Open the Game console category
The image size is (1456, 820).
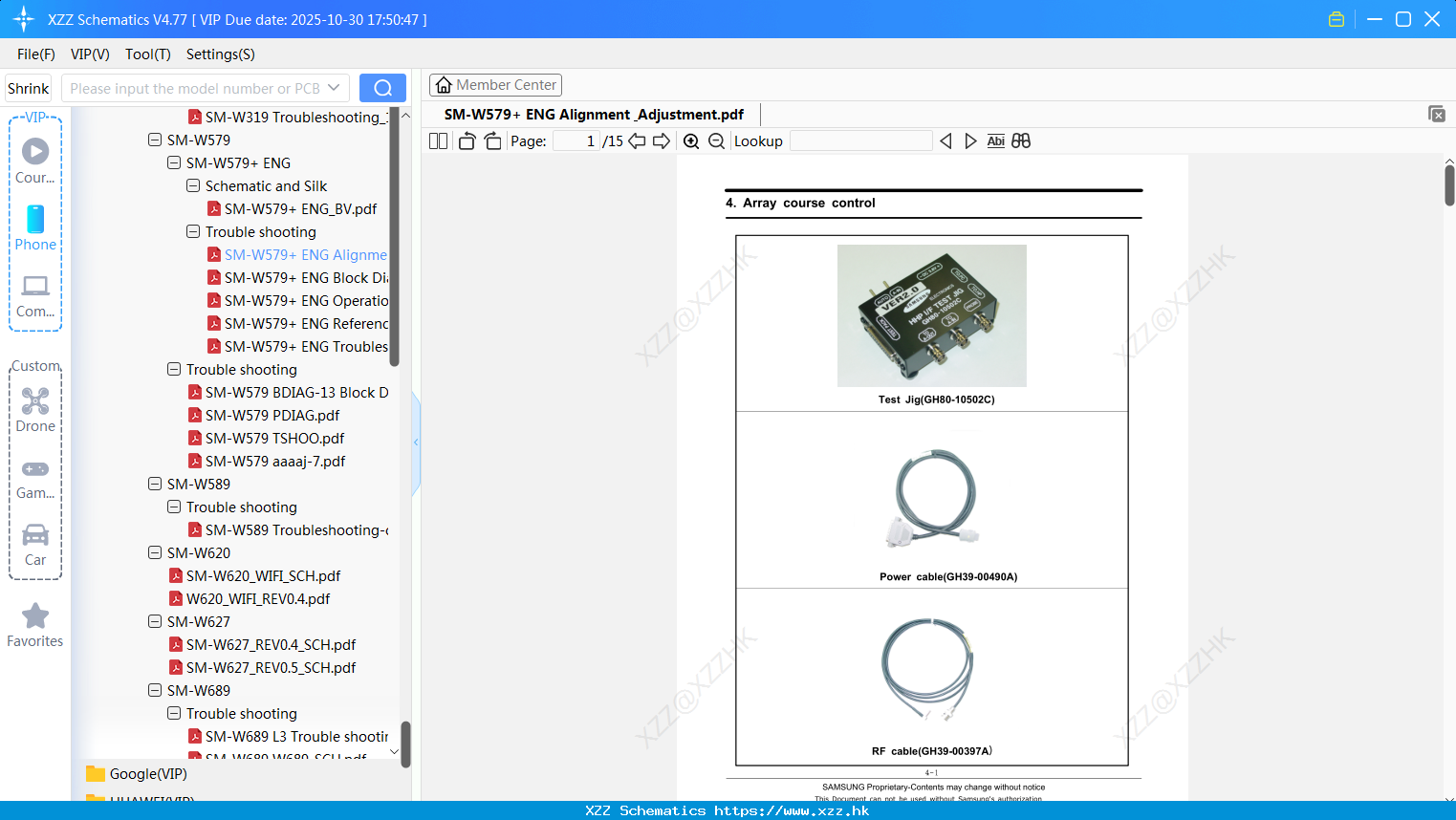tap(35, 479)
